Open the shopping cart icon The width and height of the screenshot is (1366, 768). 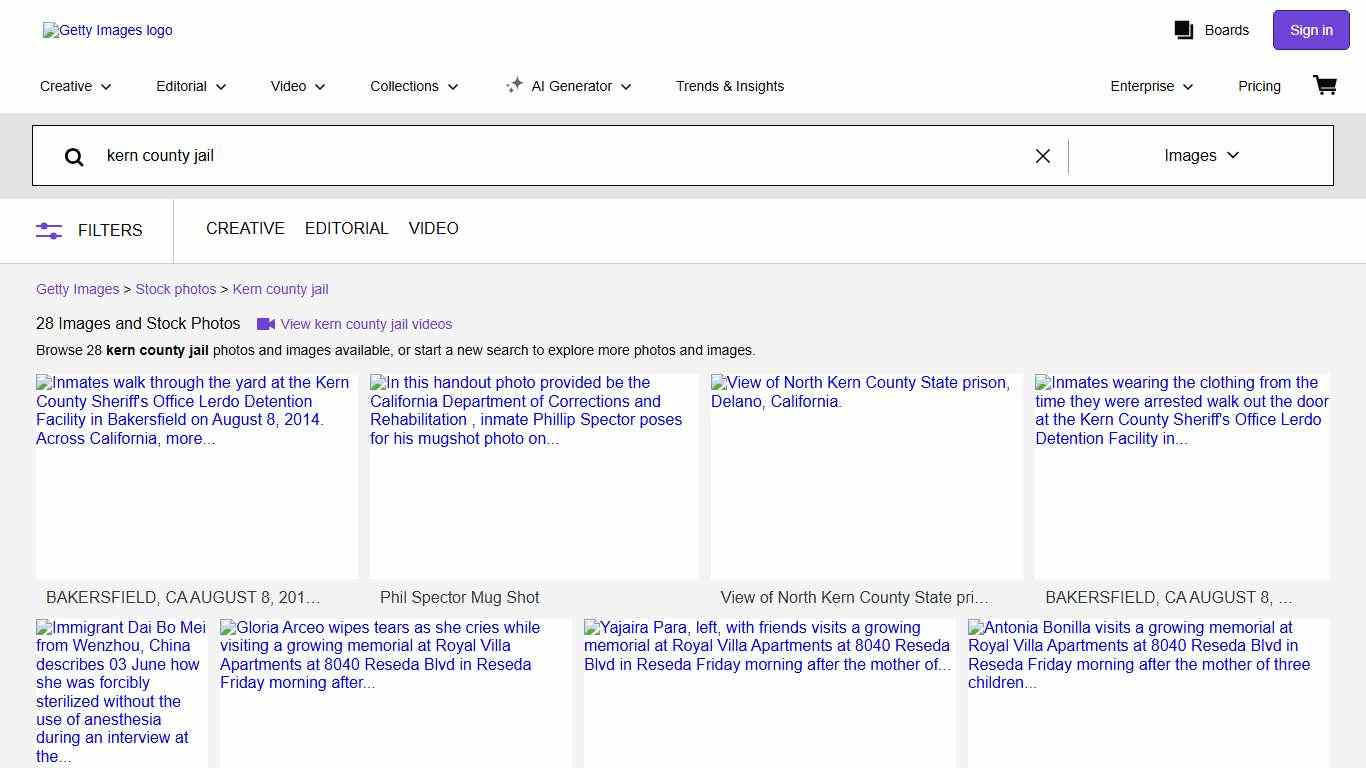pyautogui.click(x=1324, y=86)
